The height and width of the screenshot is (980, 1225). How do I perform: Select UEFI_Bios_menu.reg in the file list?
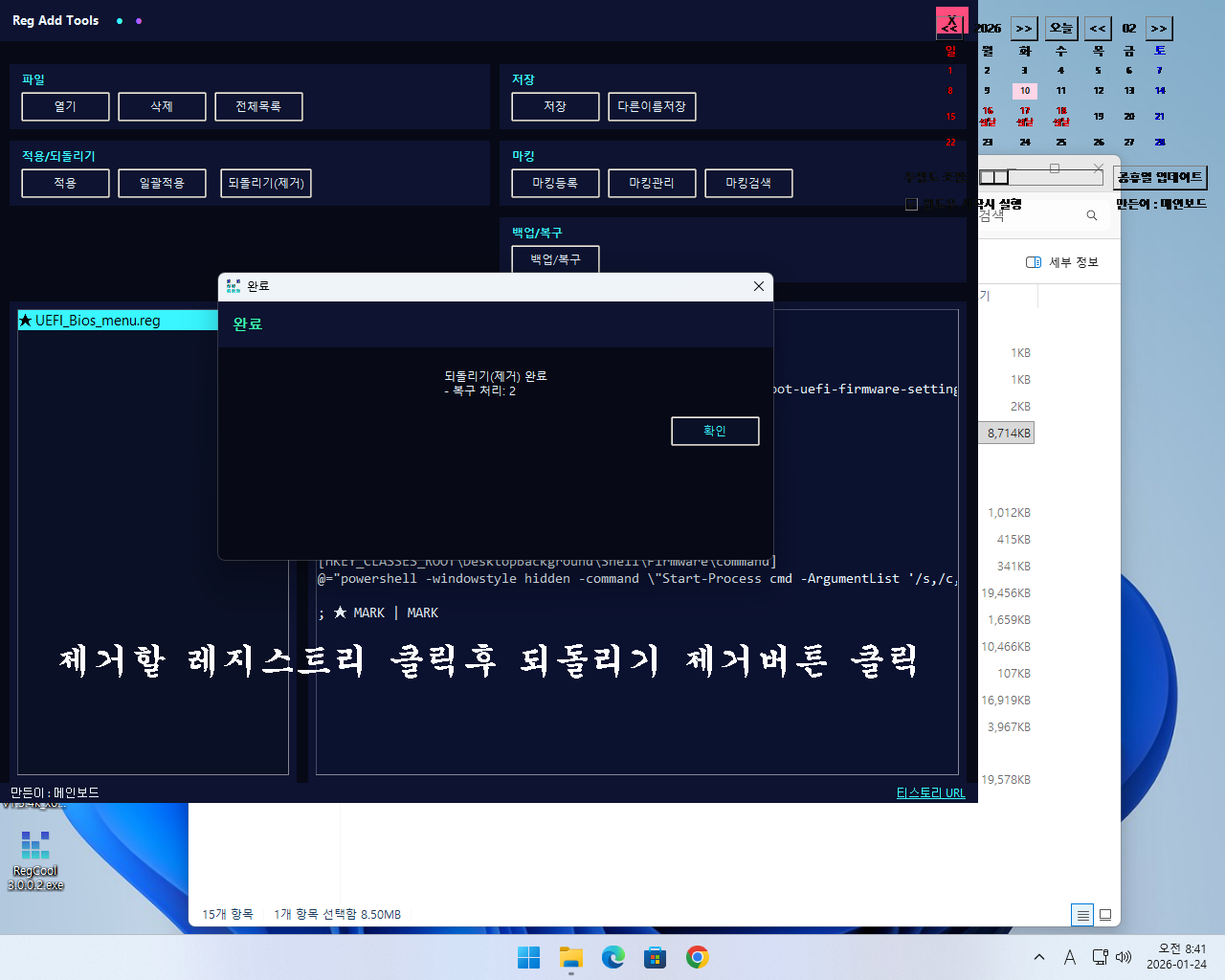coord(119,321)
